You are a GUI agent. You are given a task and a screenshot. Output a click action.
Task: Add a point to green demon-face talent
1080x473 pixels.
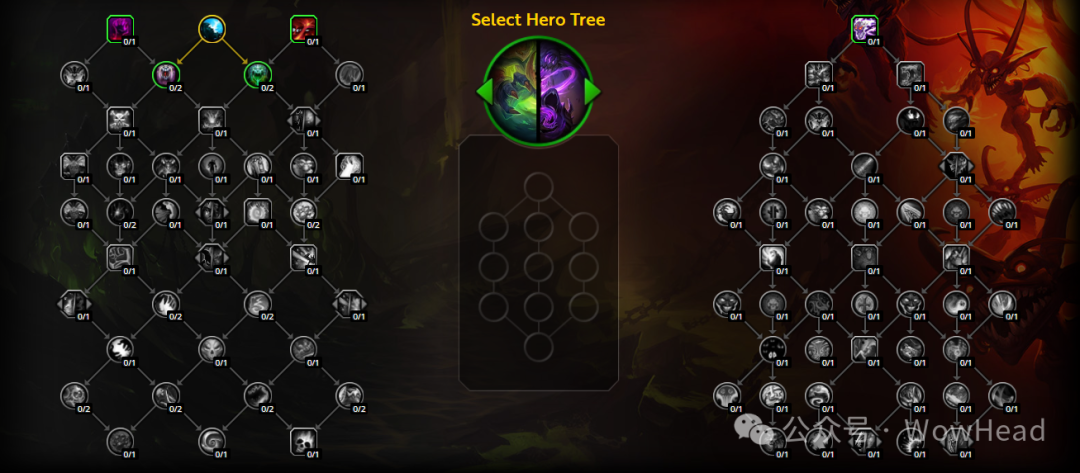coord(258,74)
